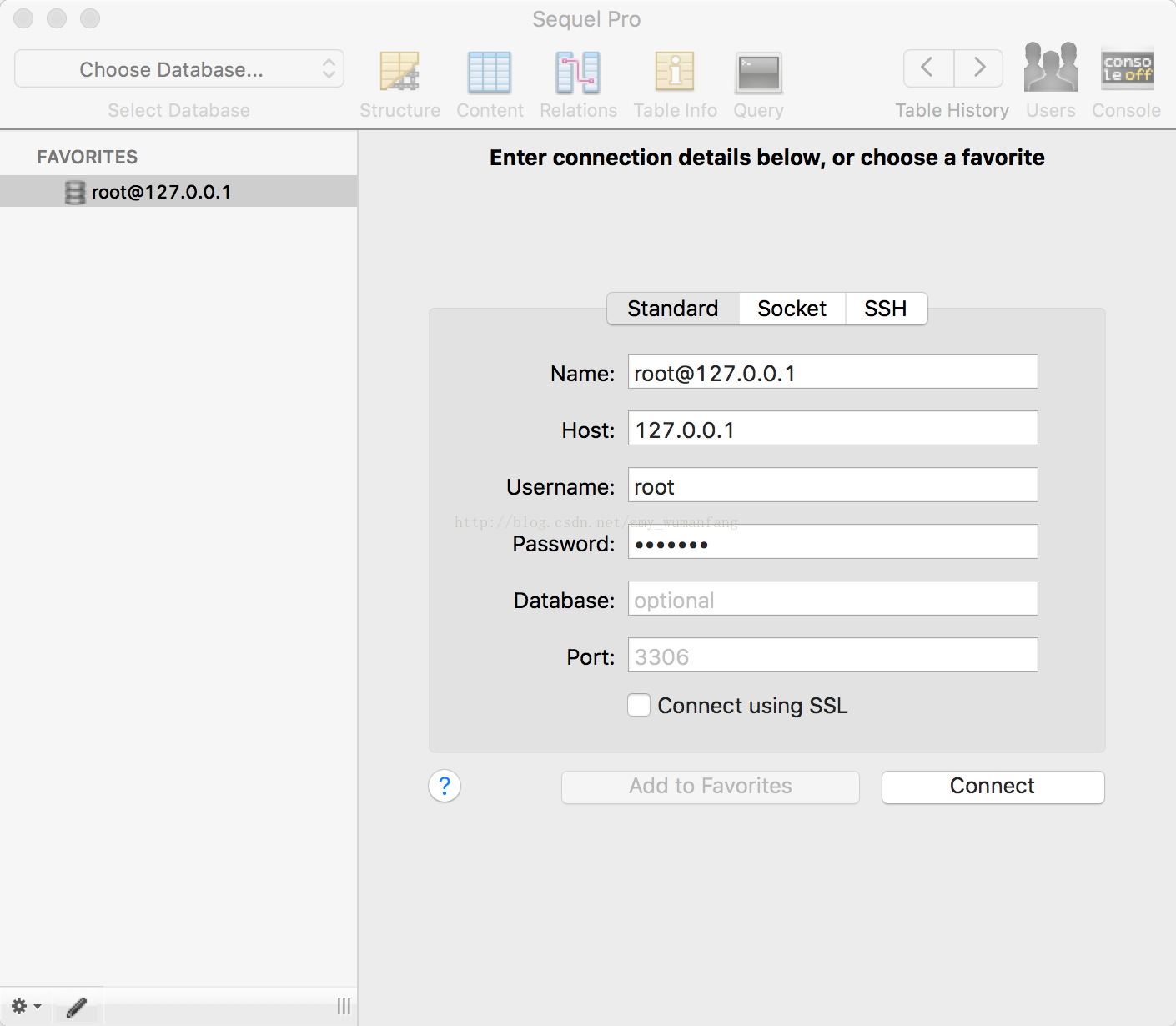Click the FAVORITES header text
Screen dimensions: 1176x1026
88,157
